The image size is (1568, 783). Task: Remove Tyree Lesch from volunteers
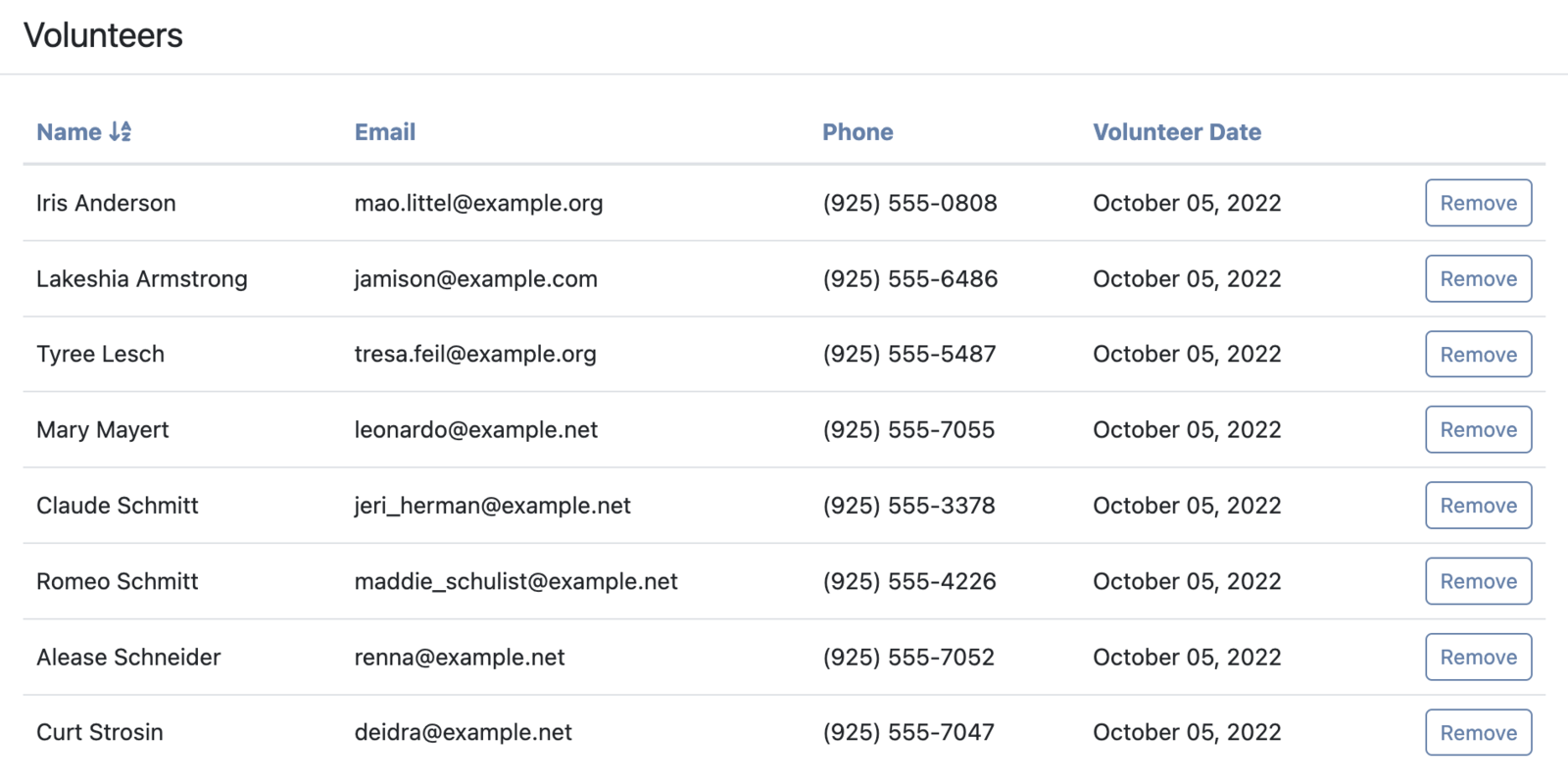[x=1478, y=354]
